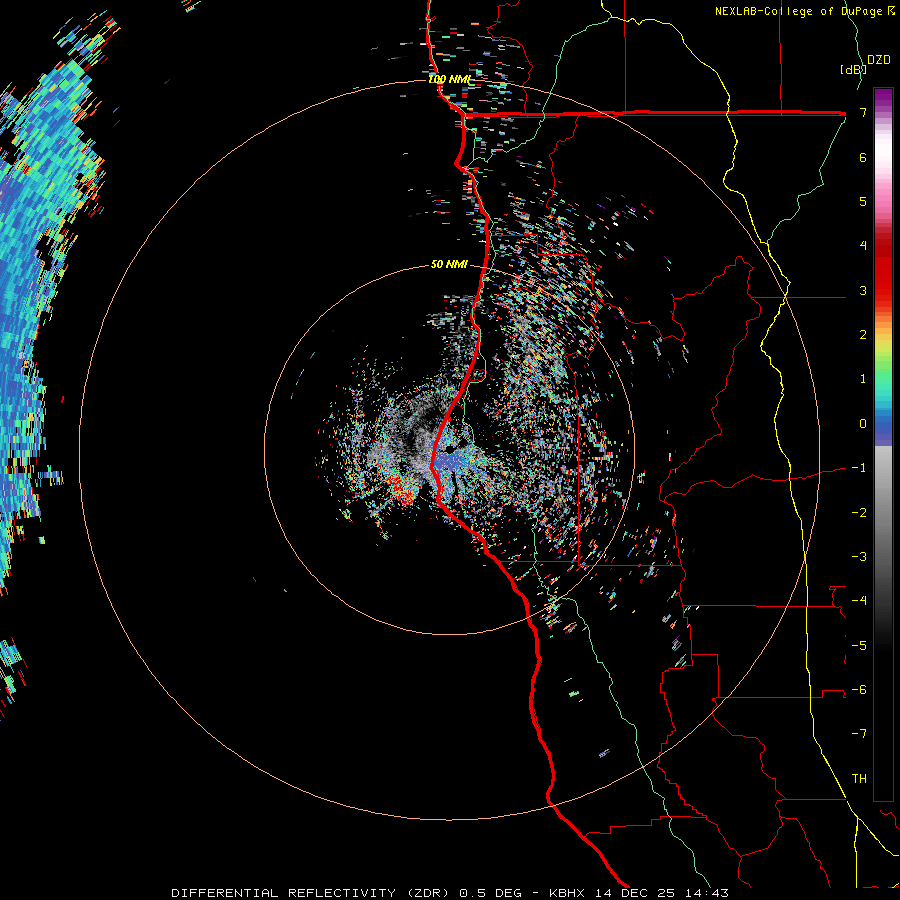The image size is (900, 900).
Task: Click the '[dB]' units label
Action: (x=853, y=69)
